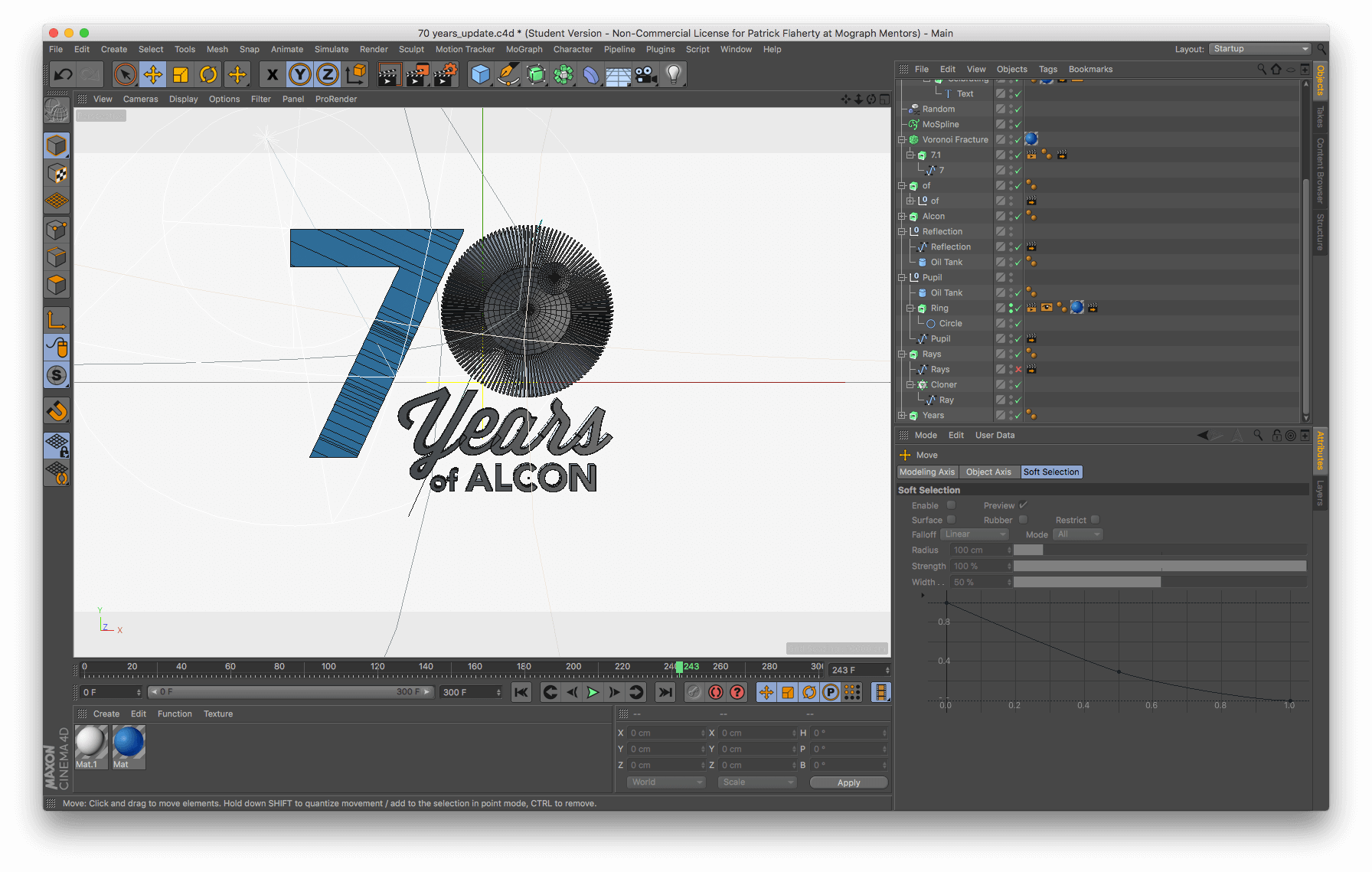This screenshot has height=872, width=1372.
Task: Open Object manager Tags menu
Action: pos(1047,69)
